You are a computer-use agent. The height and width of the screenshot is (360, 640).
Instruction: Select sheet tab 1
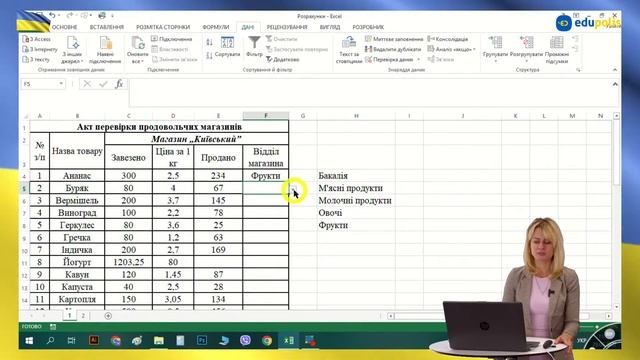click(x=69, y=316)
